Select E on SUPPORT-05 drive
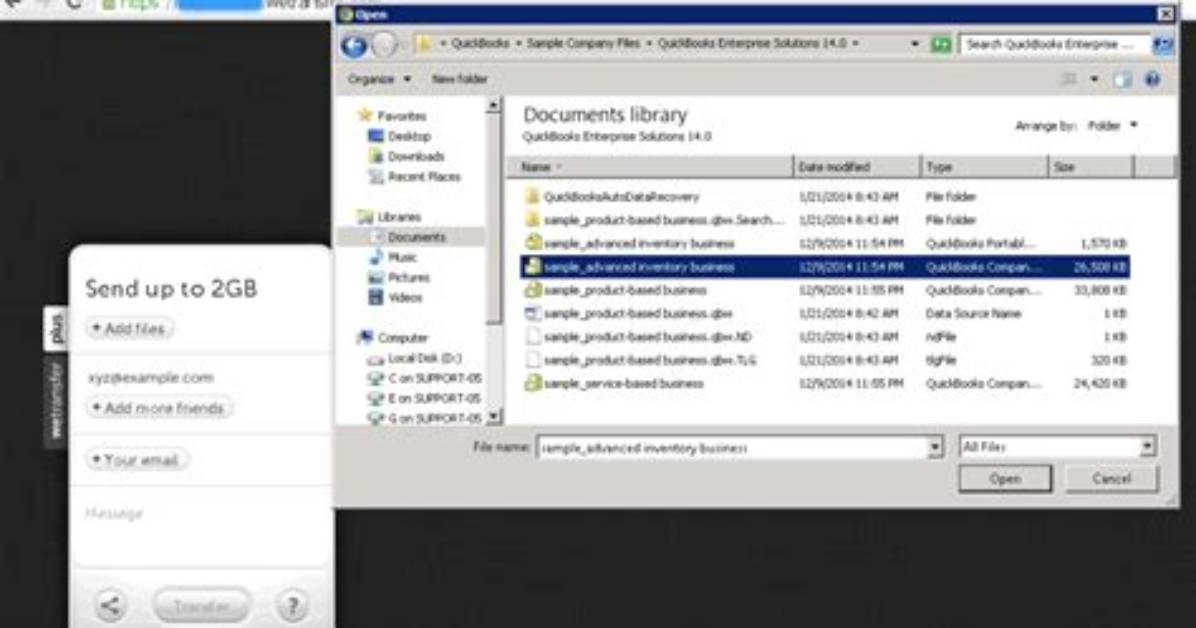Screen dimensions: 1196x628 [x=434, y=398]
